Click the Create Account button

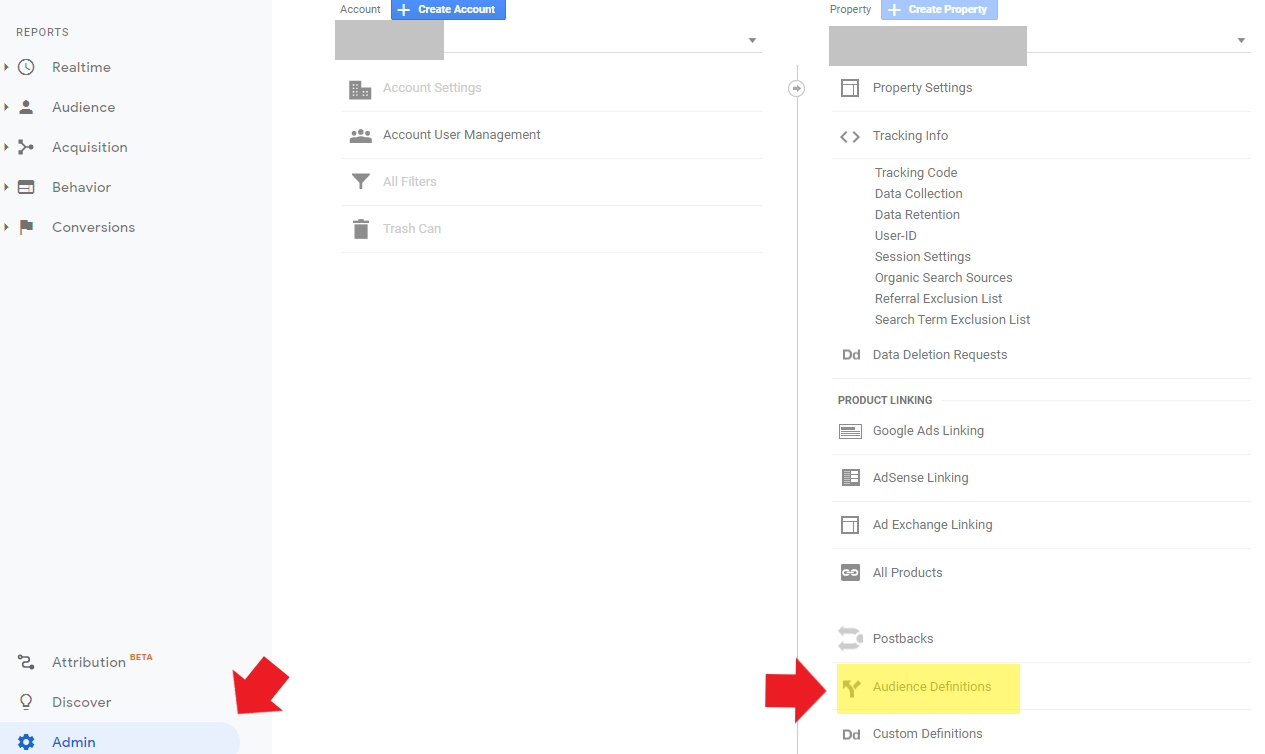coord(448,10)
